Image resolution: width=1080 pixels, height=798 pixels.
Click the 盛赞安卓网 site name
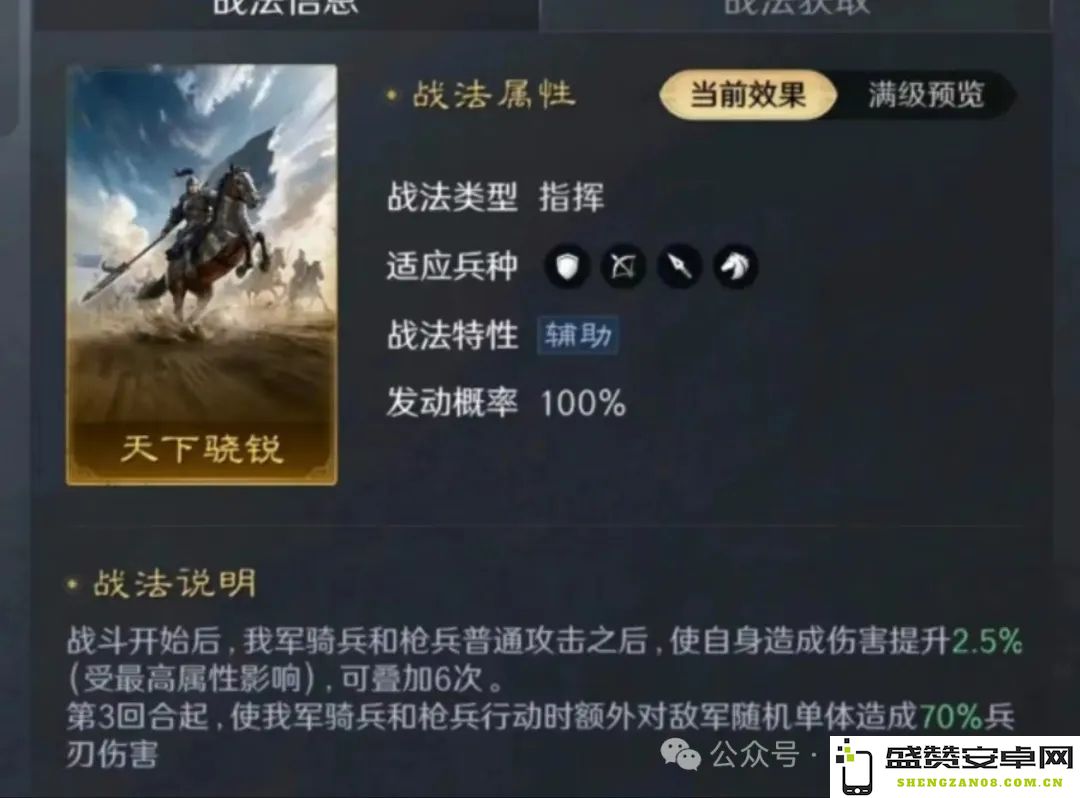979,757
